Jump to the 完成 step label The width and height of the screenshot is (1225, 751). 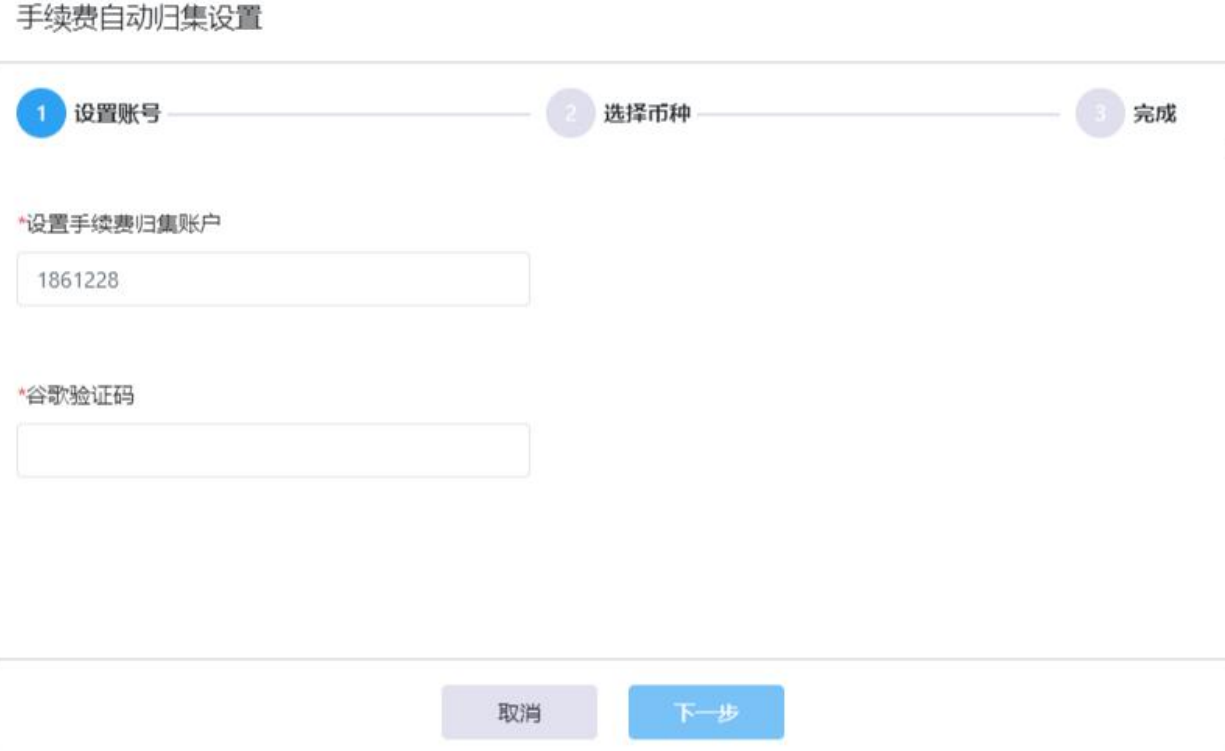point(1154,114)
